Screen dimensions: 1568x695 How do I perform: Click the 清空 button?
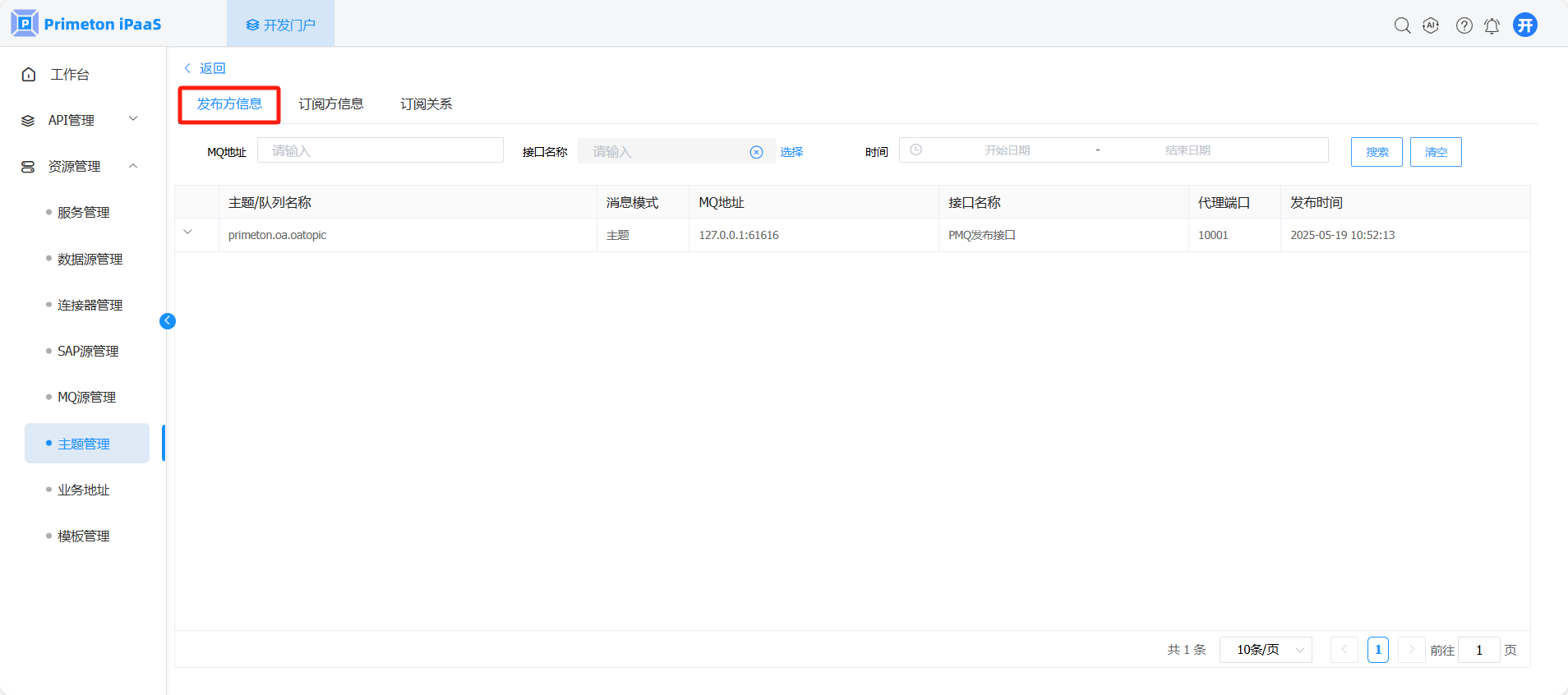point(1435,152)
